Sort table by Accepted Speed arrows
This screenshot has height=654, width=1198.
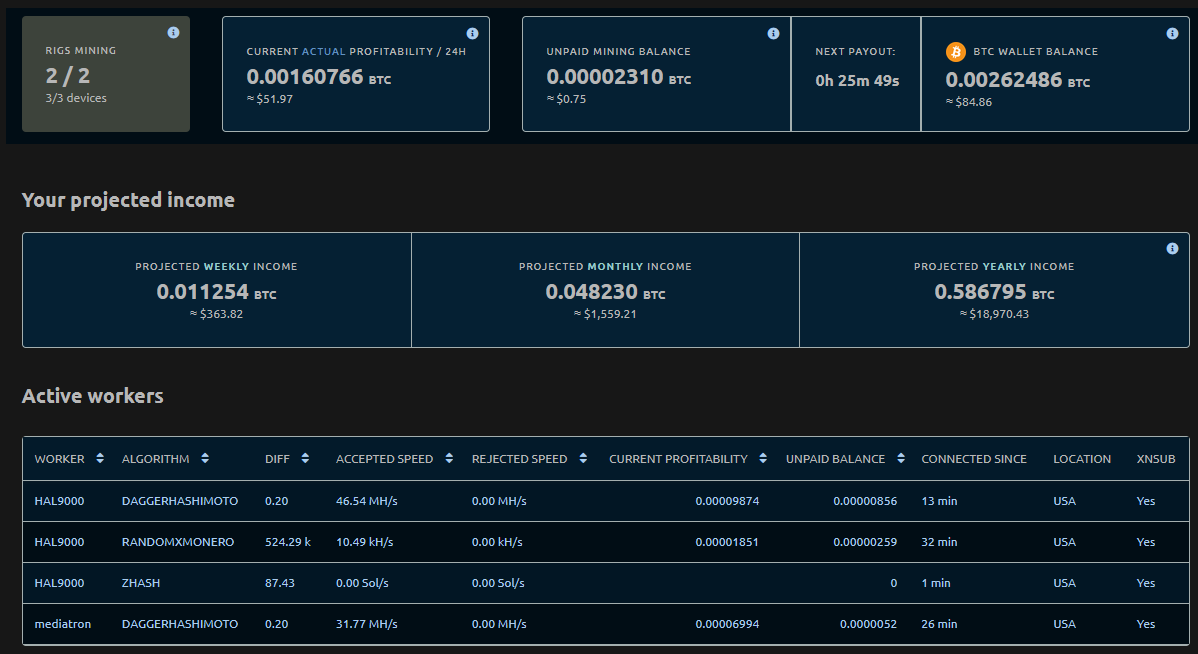pos(449,458)
